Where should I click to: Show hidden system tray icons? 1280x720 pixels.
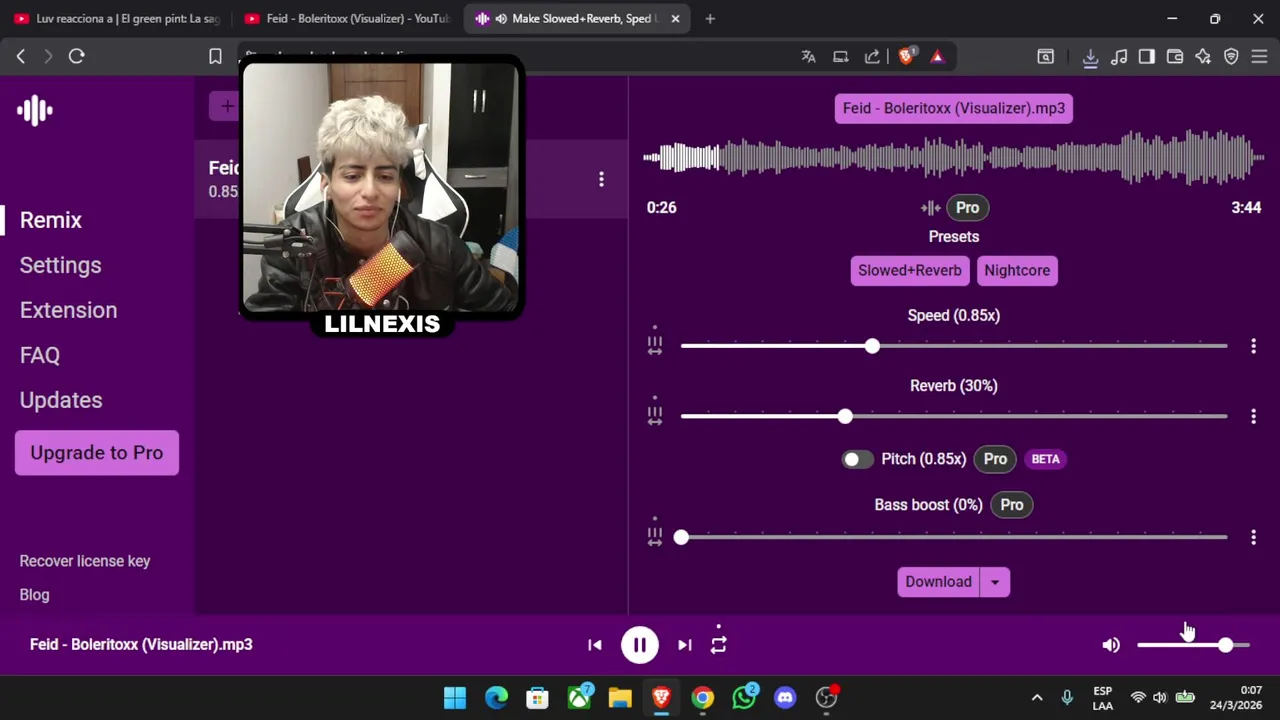point(1037,697)
